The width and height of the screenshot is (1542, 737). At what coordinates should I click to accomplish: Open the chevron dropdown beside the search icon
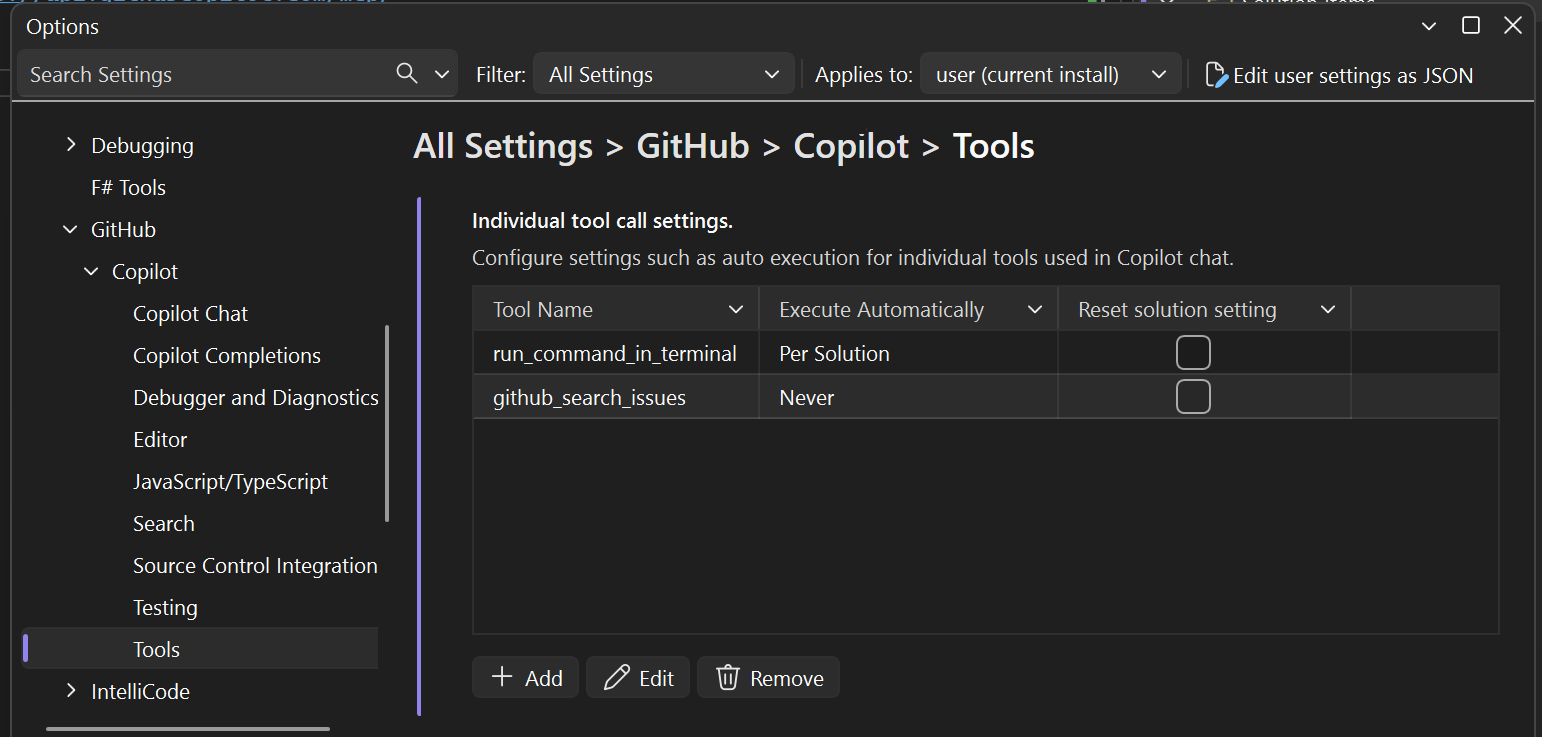click(x=441, y=73)
